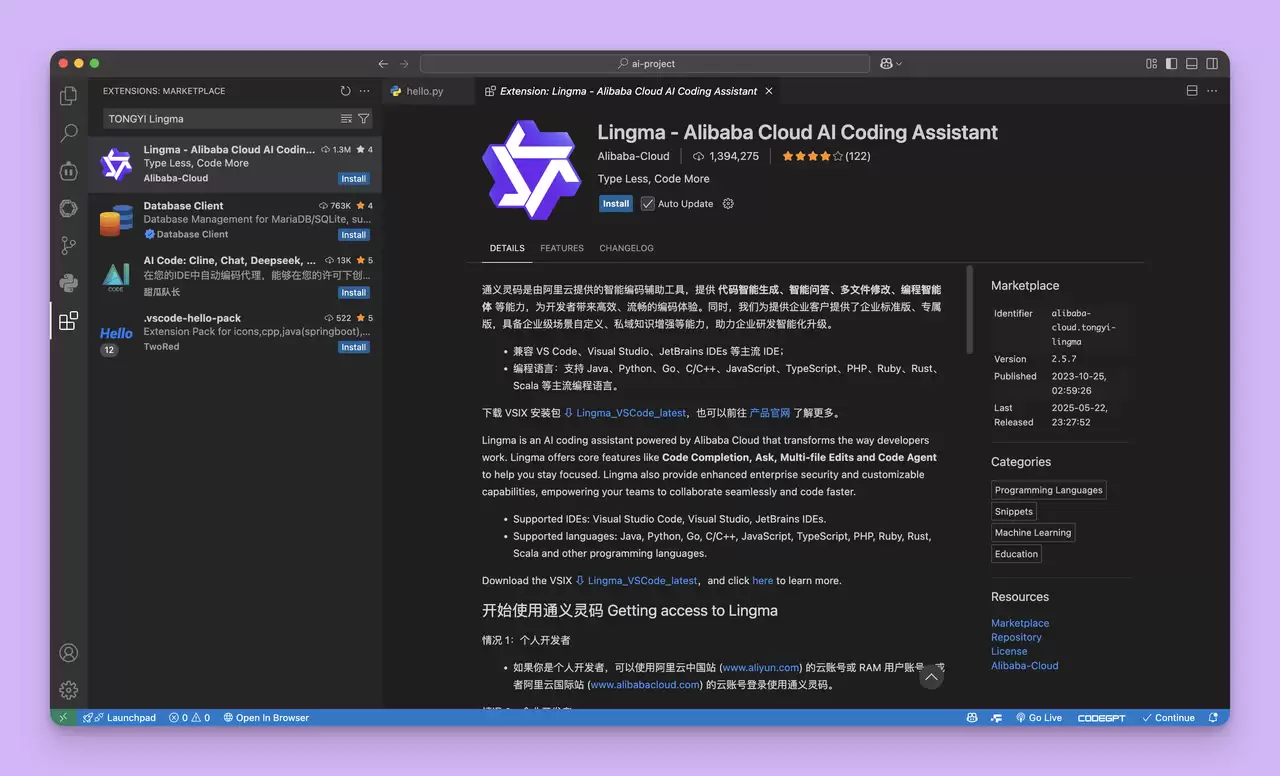This screenshot has height=776, width=1280.
Task: Install the AI Code: Cline extension
Action: click(x=354, y=293)
